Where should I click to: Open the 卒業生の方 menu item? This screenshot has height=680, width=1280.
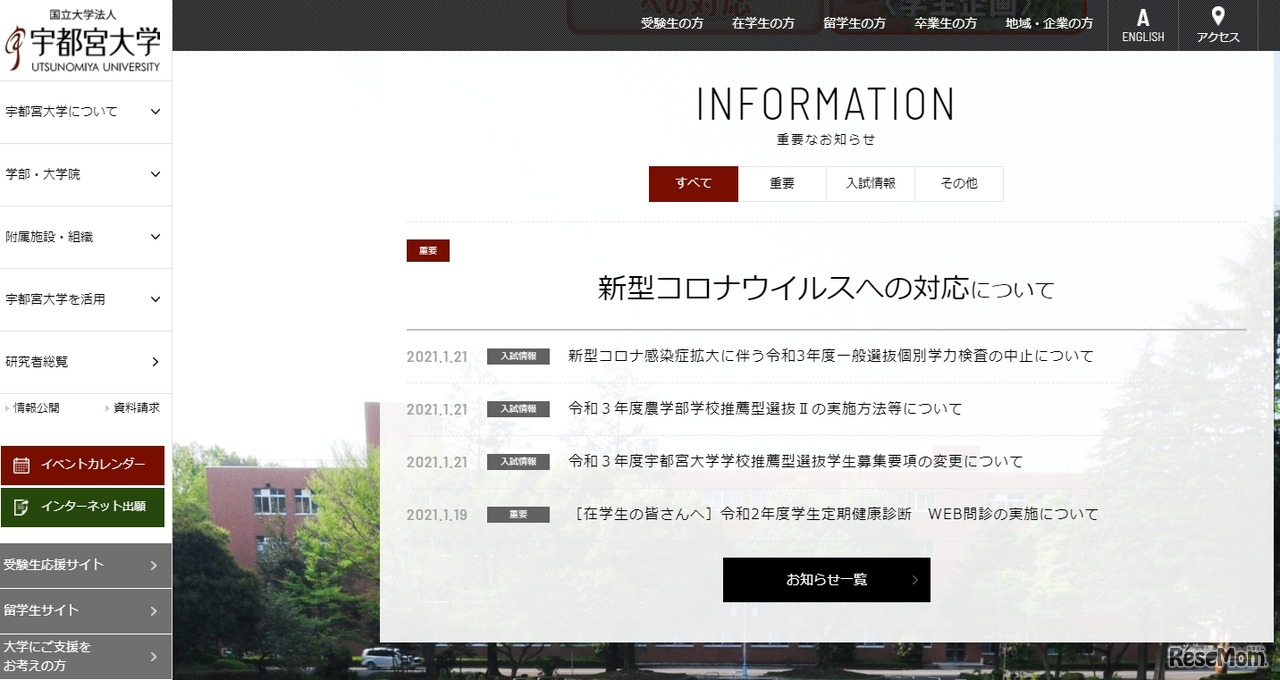coord(945,23)
